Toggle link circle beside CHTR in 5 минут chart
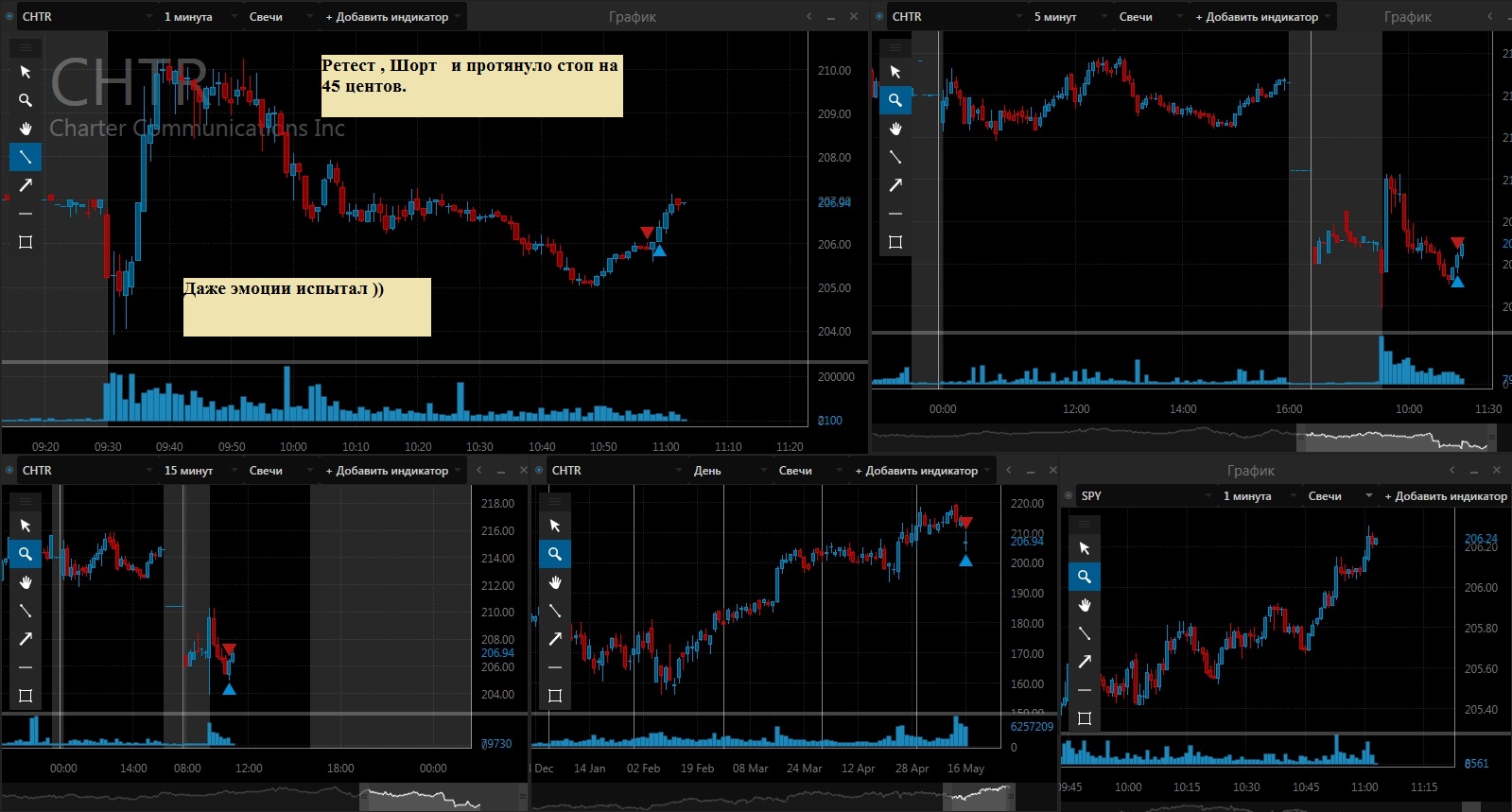1512x812 pixels. pos(880,17)
